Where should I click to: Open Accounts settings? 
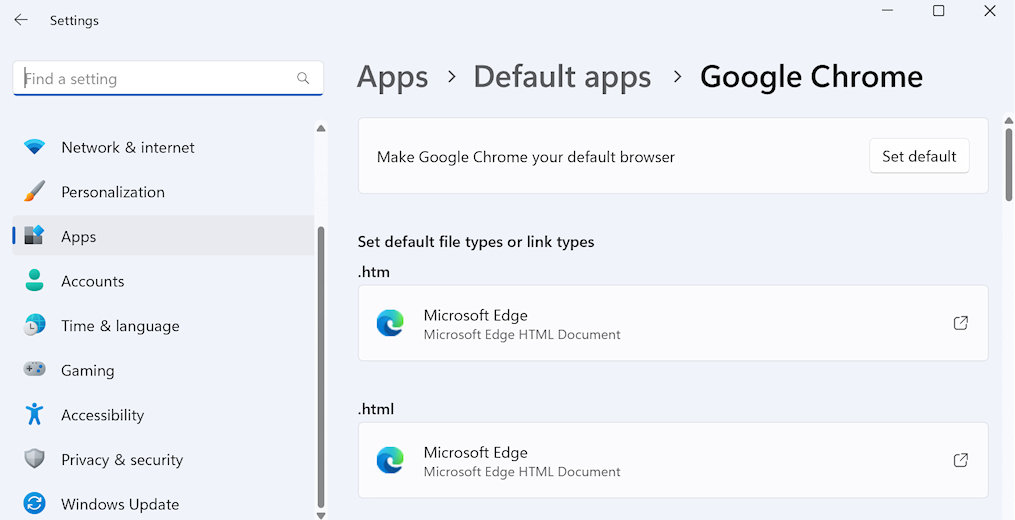[x=163, y=281]
